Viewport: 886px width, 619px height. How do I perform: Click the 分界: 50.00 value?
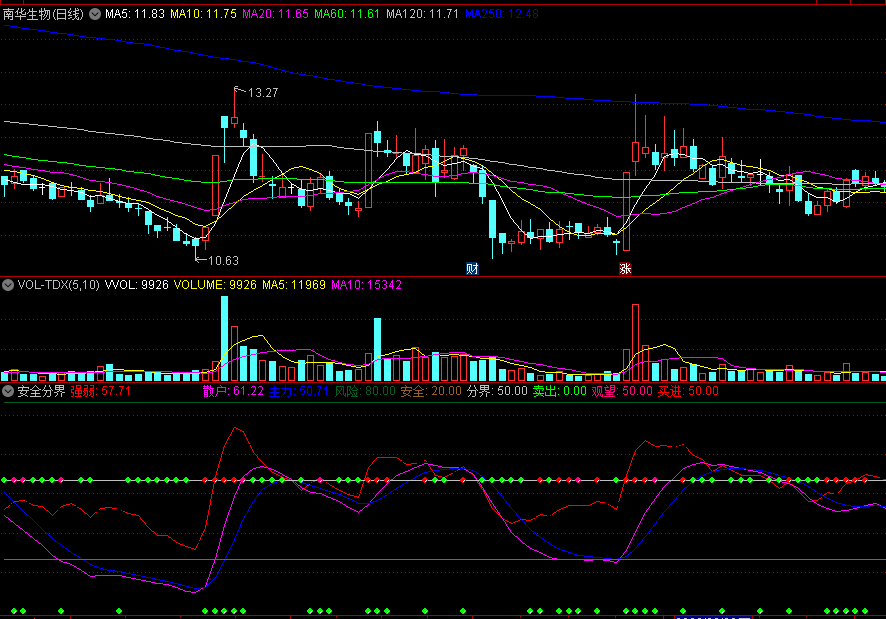click(x=497, y=391)
